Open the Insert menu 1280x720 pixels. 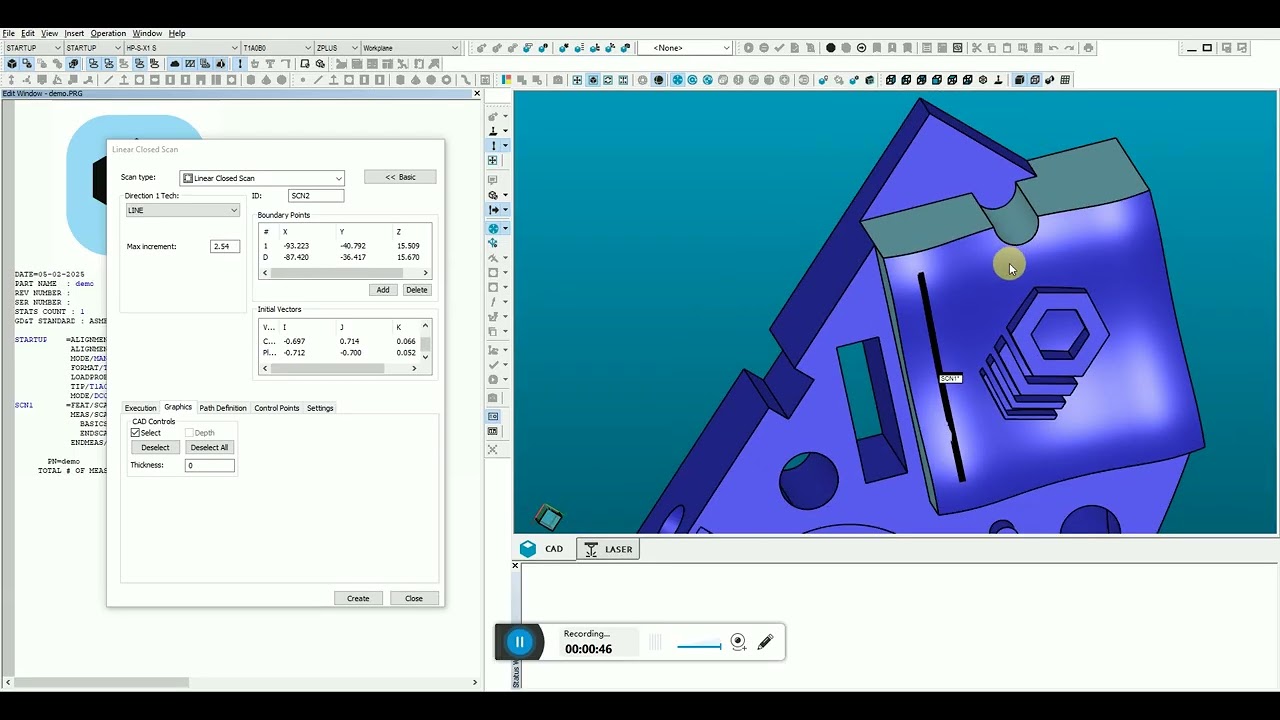[74, 33]
